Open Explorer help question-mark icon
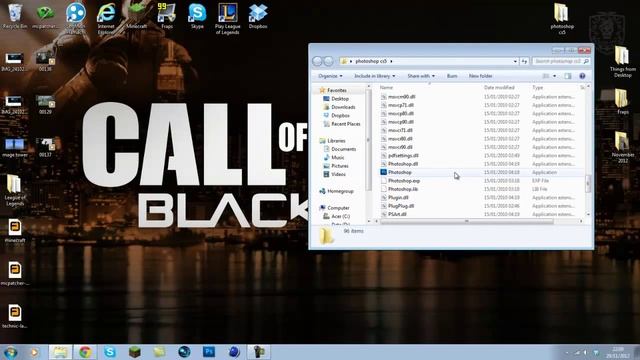 [582, 76]
